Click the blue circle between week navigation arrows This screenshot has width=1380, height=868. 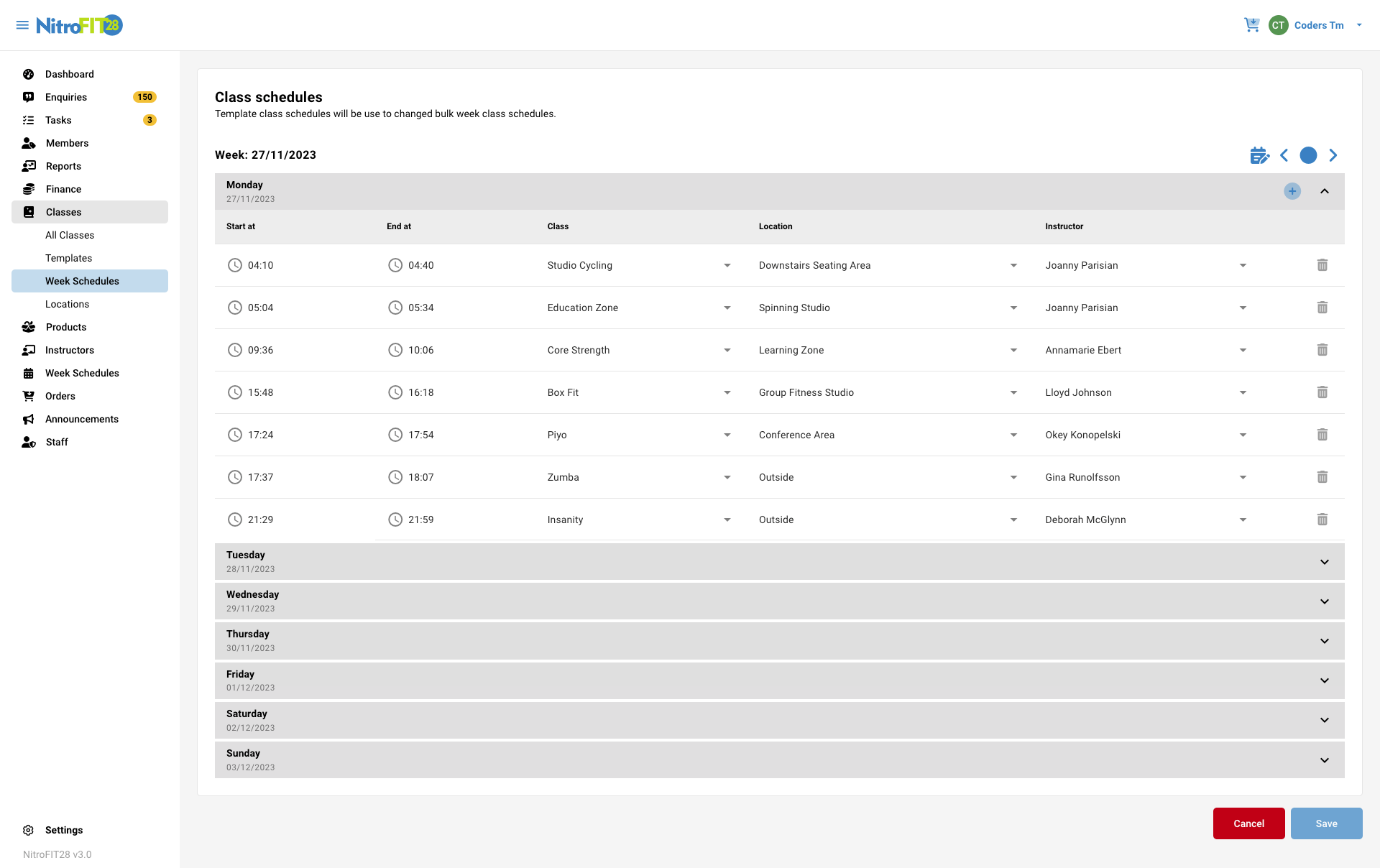(x=1308, y=154)
